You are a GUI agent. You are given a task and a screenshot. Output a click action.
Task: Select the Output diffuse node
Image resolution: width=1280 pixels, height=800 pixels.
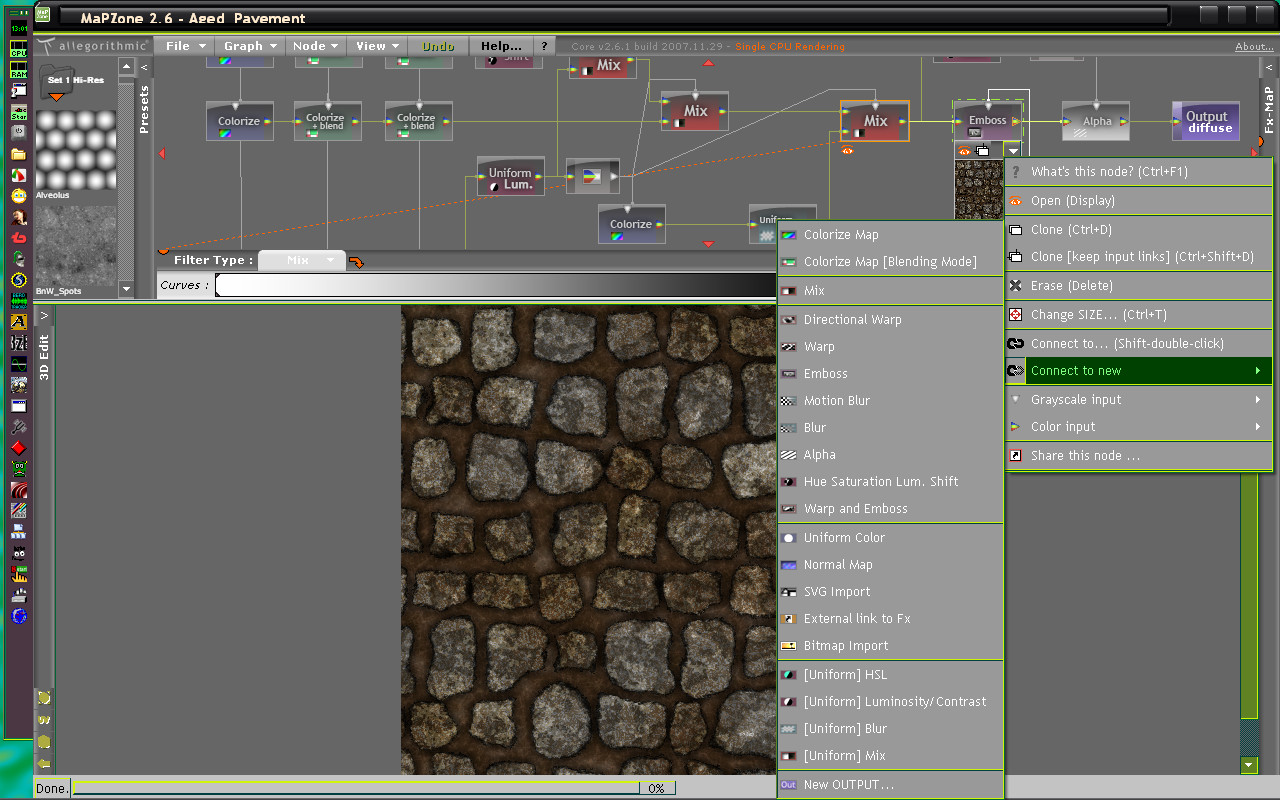[1206, 121]
